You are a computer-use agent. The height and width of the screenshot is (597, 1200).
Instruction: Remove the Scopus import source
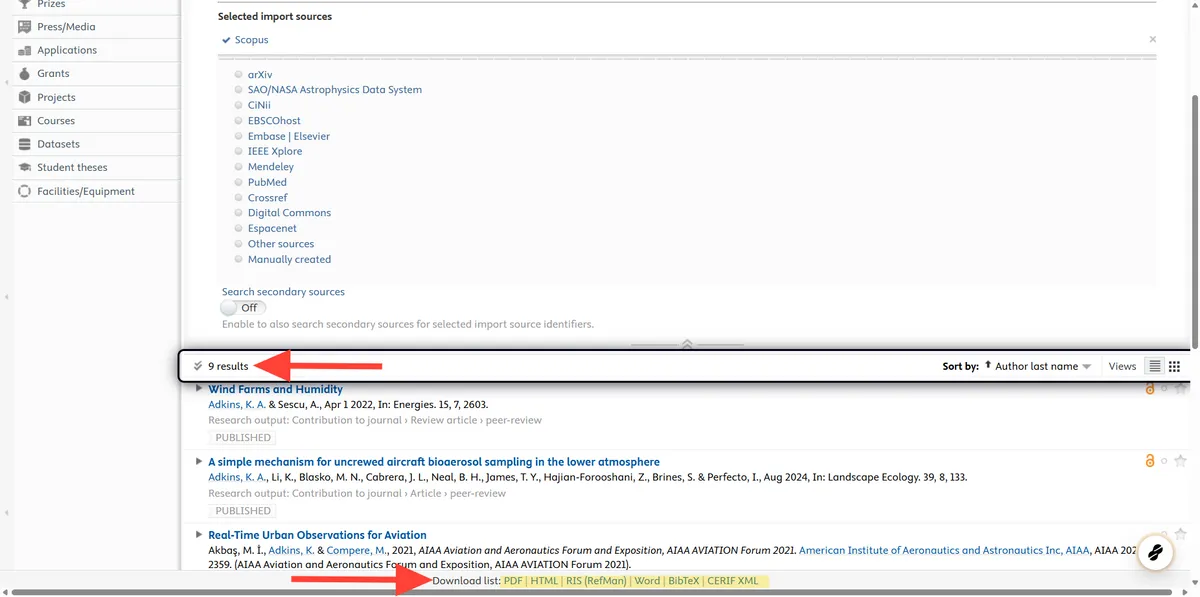coord(1152,40)
